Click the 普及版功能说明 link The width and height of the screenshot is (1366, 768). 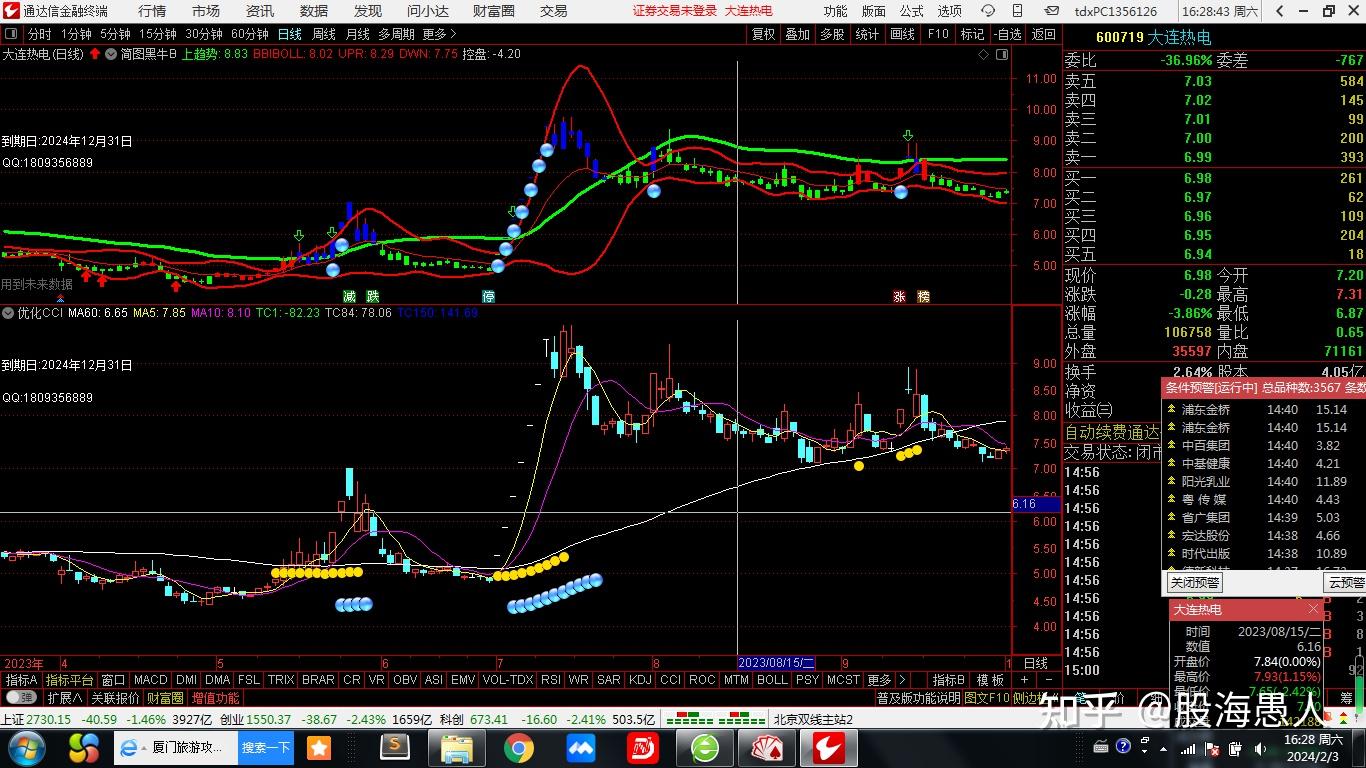tap(918, 698)
